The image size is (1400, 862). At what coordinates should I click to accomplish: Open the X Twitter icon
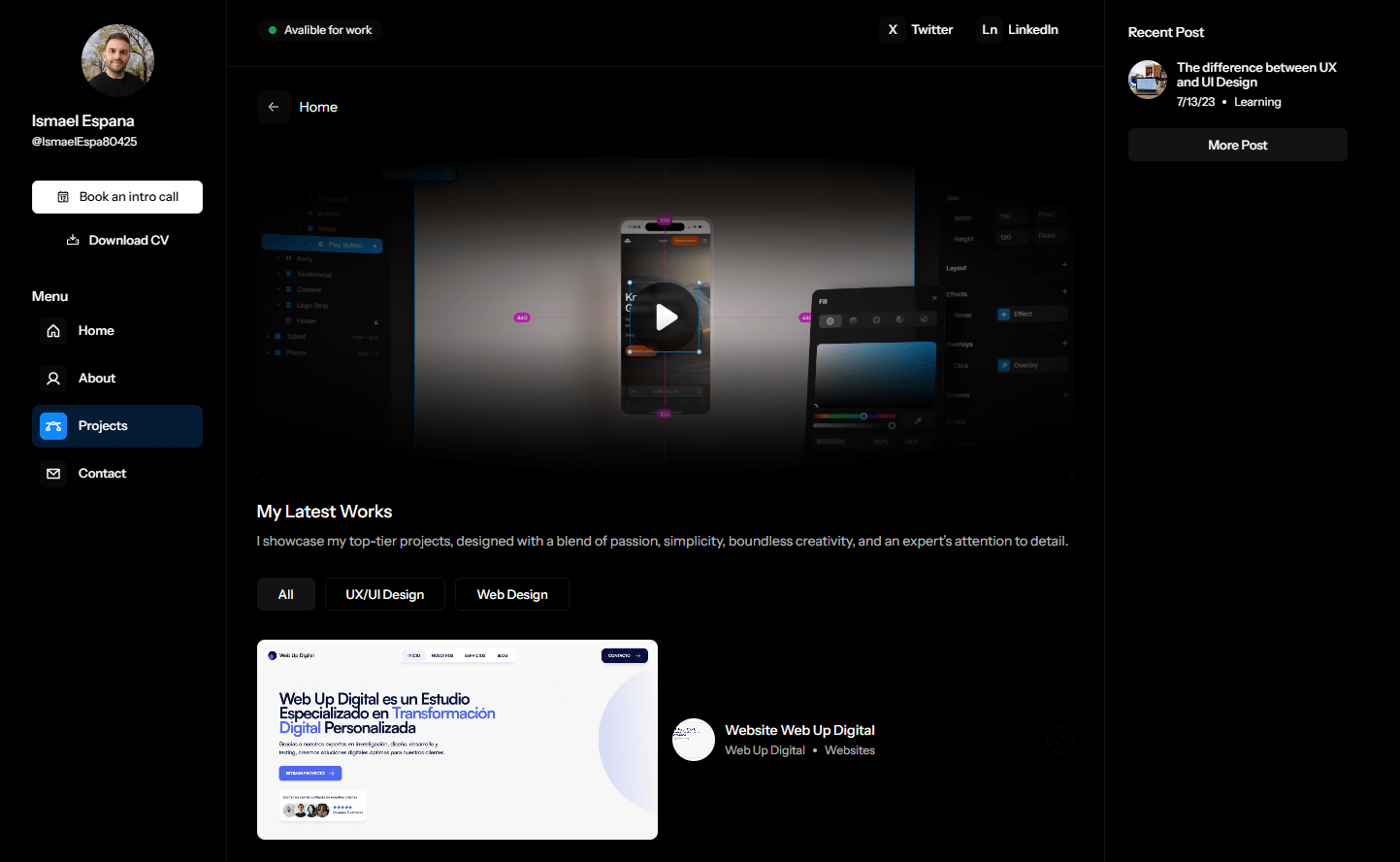[893, 30]
